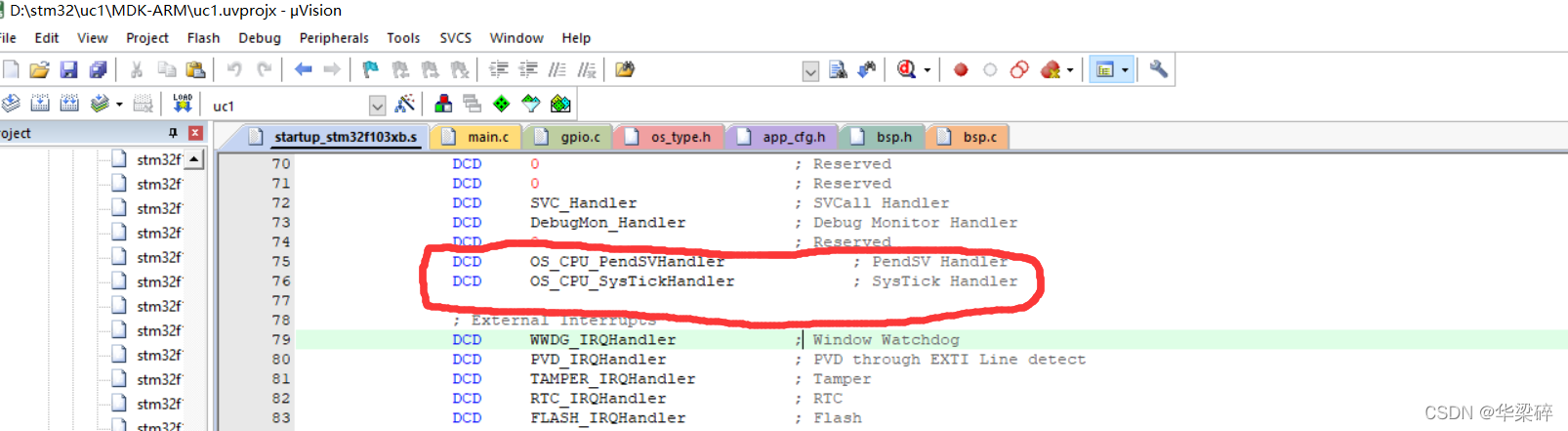Click the Save All icon
The image size is (1568, 431).
[98, 69]
